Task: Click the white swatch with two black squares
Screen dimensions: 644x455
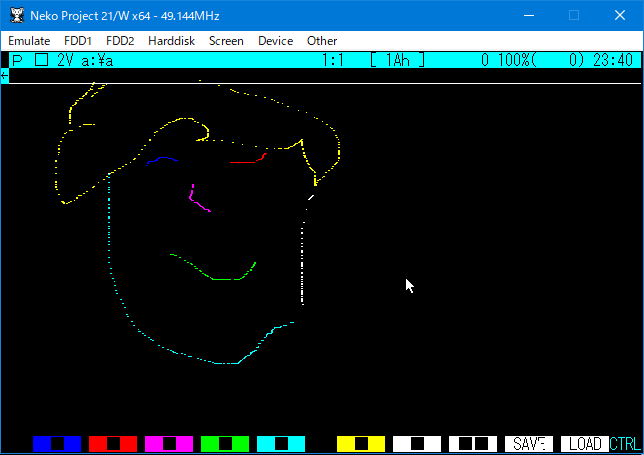Action: (473, 443)
